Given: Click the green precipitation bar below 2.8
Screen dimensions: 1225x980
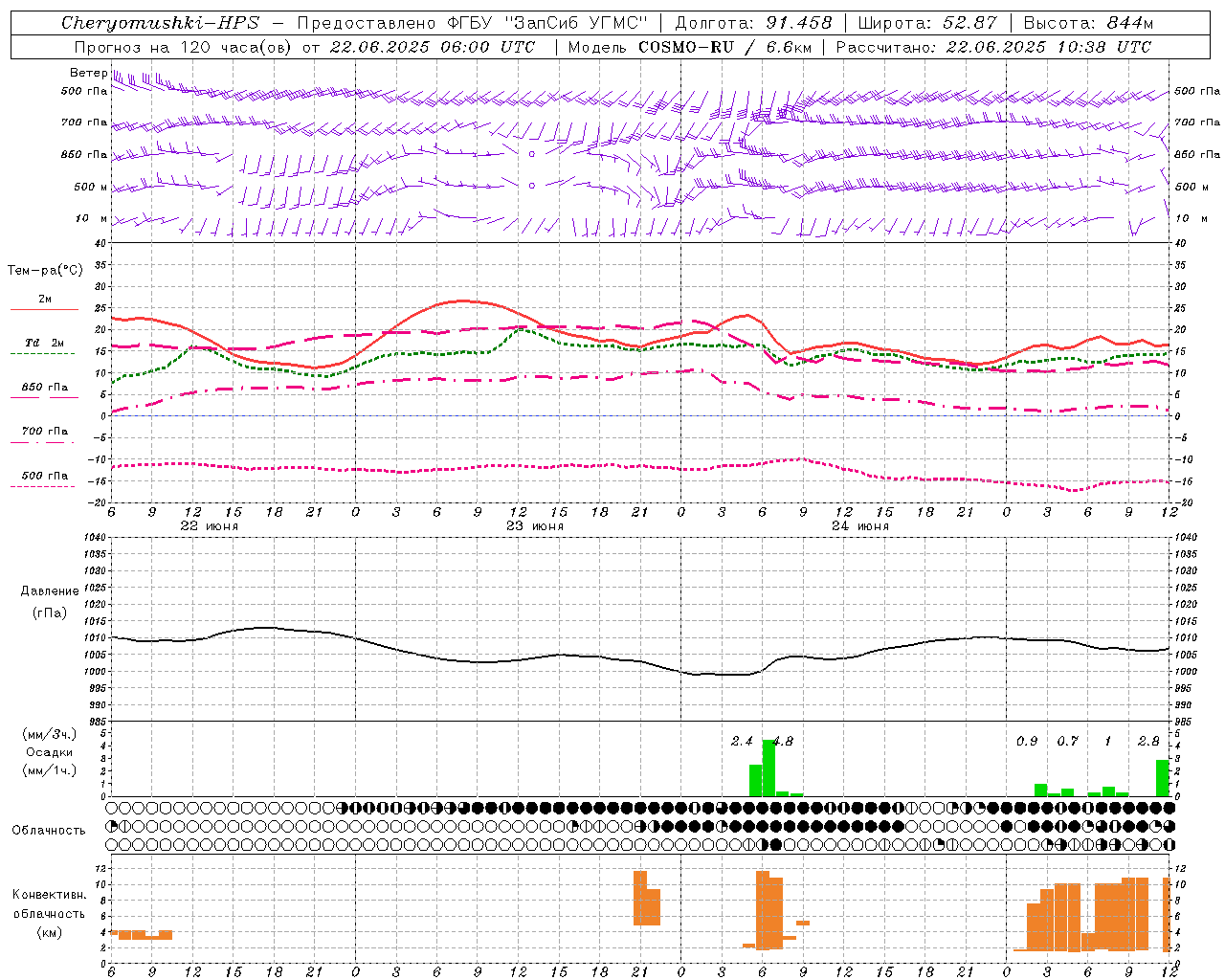Looking at the screenshot, I should (1163, 778).
